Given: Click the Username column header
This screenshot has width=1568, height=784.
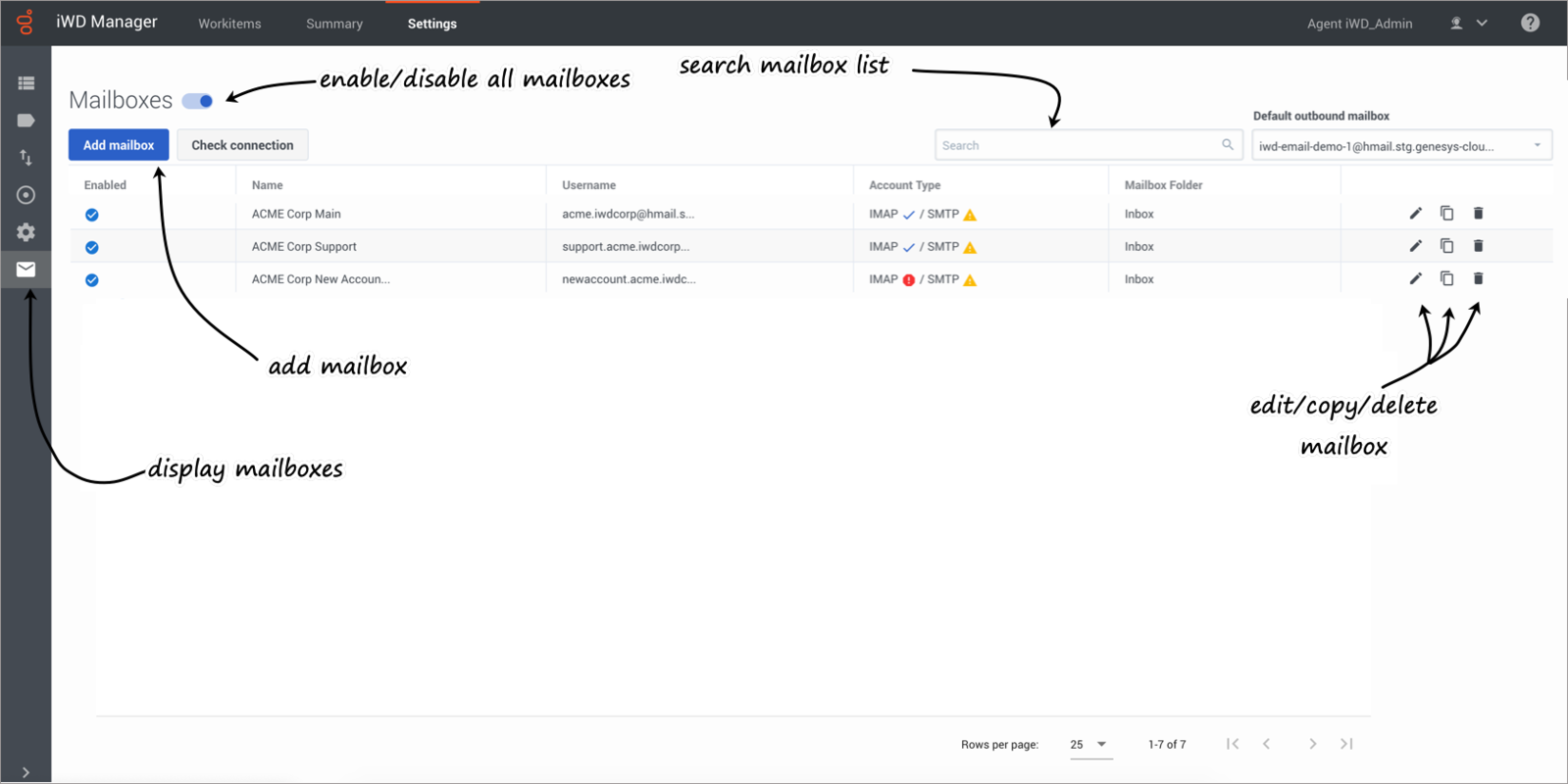Looking at the screenshot, I should [x=588, y=185].
